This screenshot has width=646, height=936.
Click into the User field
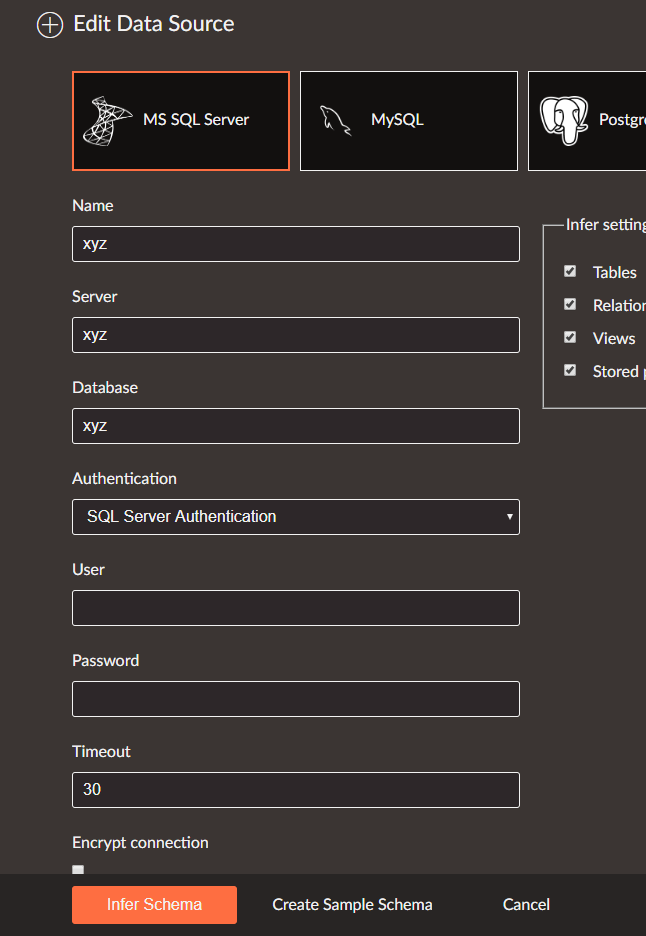click(296, 608)
